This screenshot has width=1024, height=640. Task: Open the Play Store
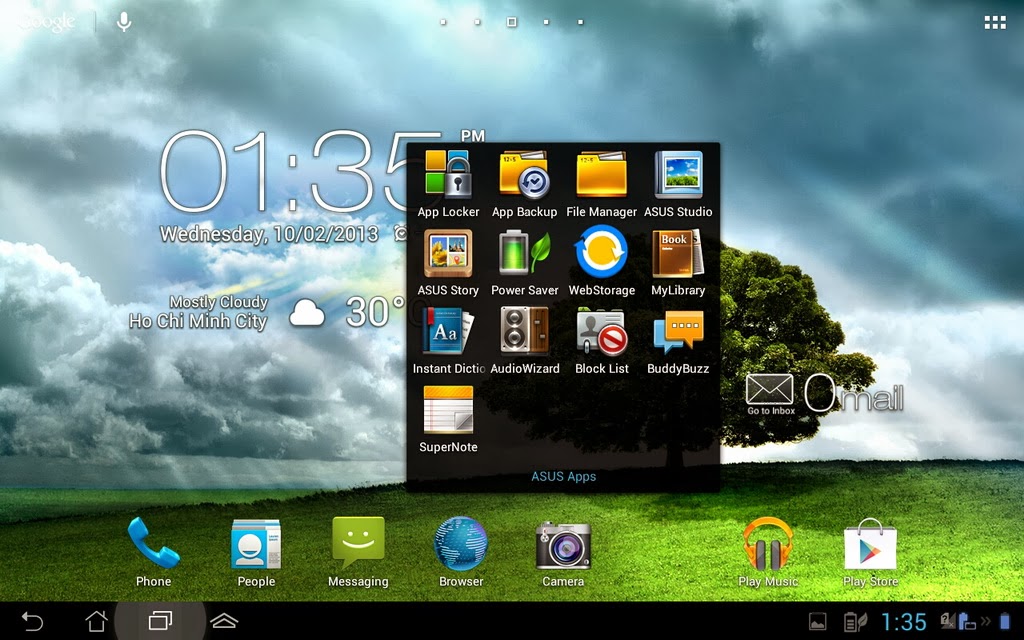click(871, 543)
